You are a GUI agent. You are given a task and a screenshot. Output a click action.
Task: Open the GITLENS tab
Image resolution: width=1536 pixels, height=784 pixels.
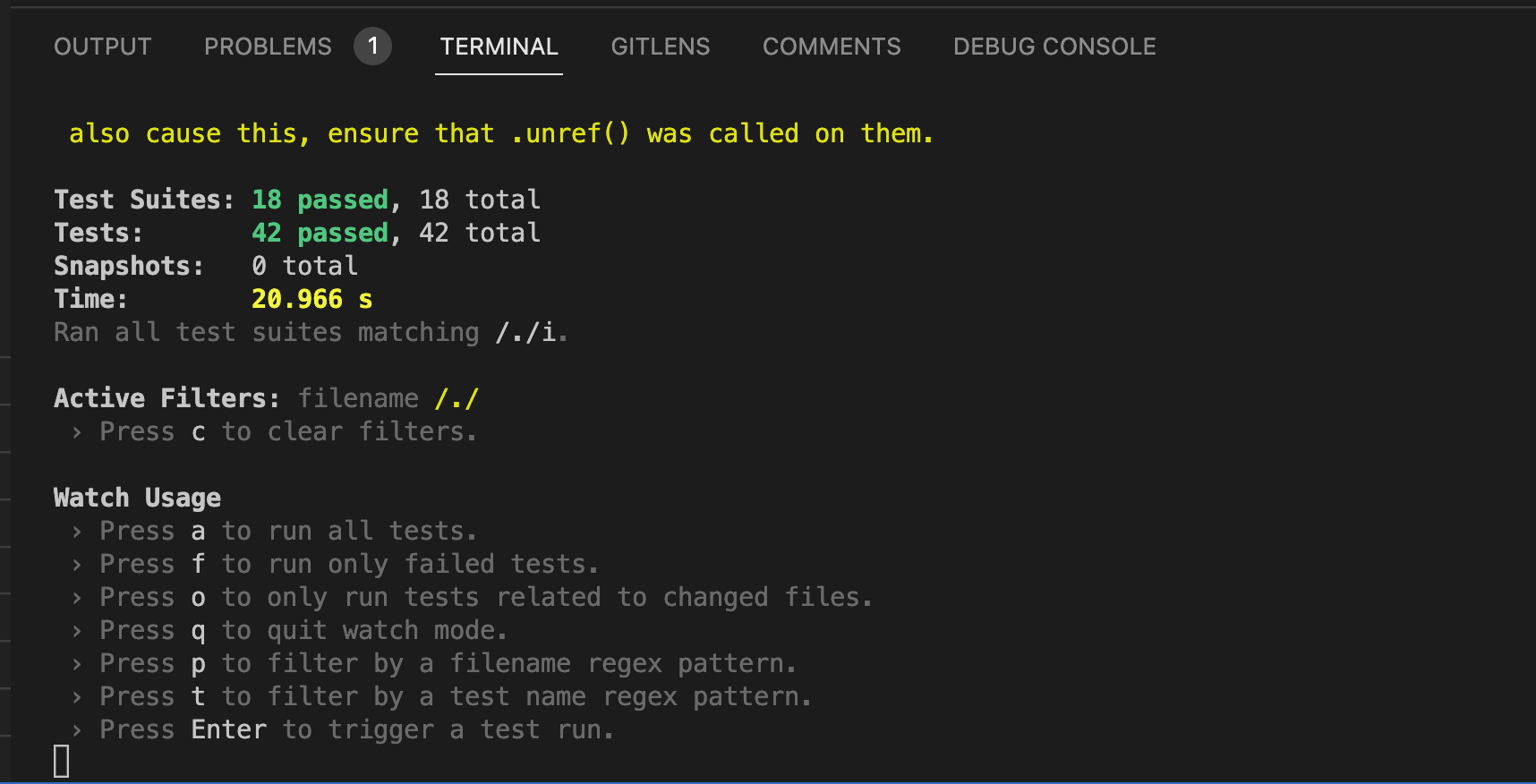(660, 47)
